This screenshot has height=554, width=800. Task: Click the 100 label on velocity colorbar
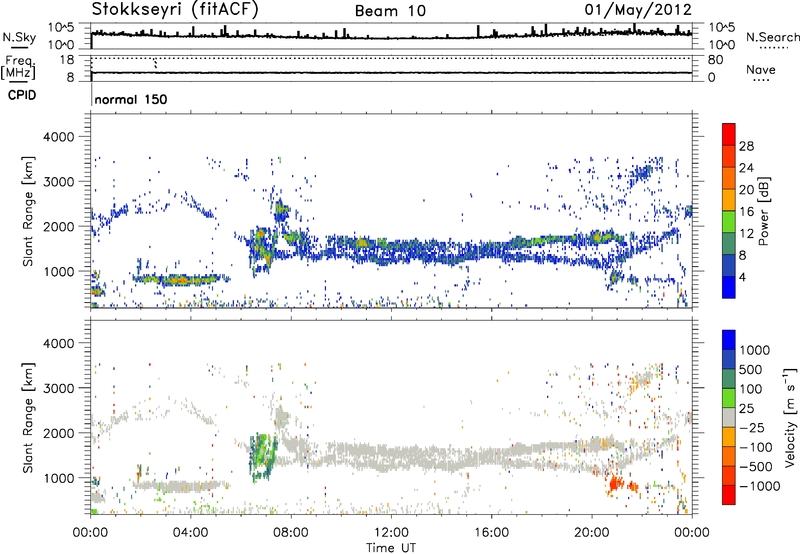[750, 389]
